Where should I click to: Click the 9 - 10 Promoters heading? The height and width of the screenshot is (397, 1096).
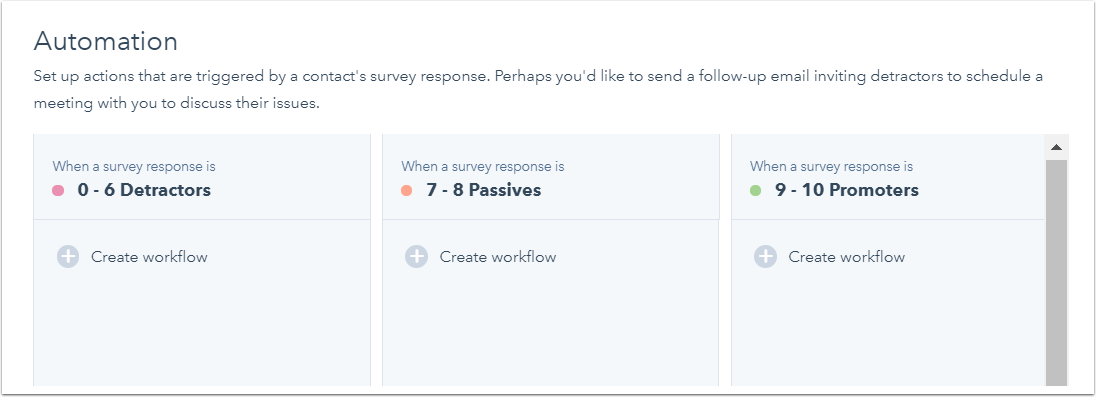click(847, 190)
